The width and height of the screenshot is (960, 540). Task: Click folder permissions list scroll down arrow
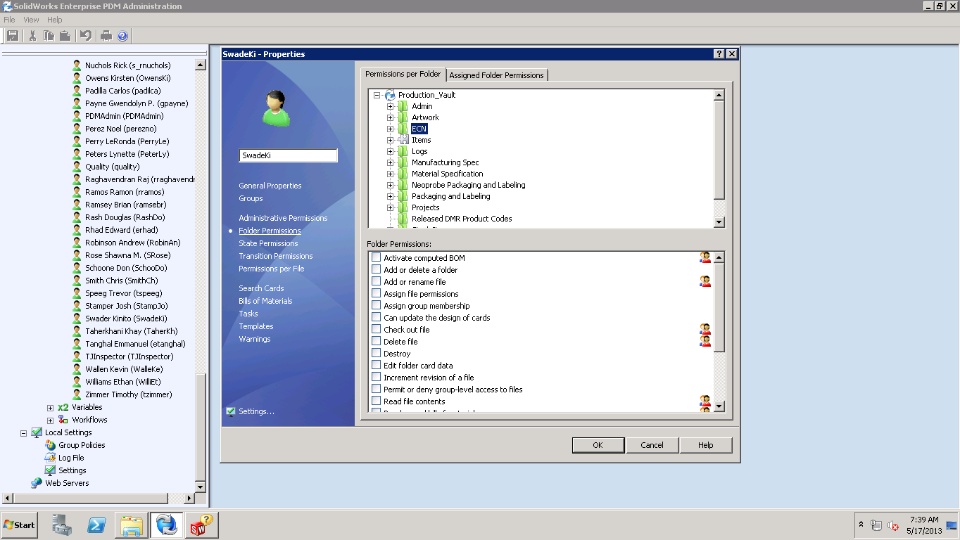tap(719, 407)
